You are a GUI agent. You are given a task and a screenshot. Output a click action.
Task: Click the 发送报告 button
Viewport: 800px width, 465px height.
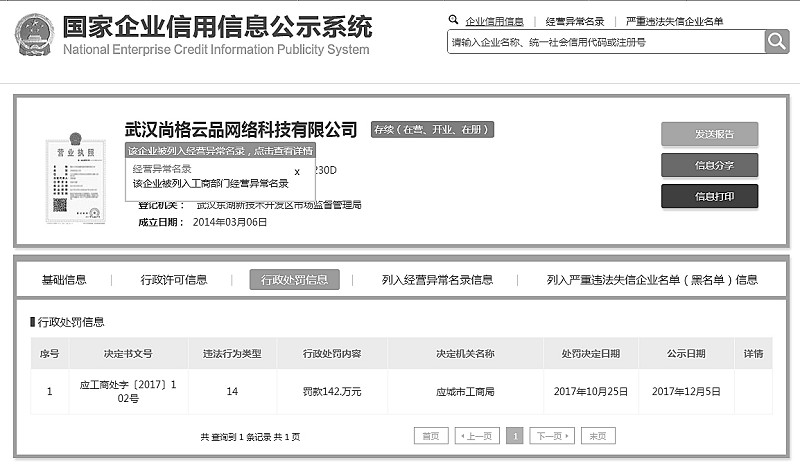click(x=709, y=134)
